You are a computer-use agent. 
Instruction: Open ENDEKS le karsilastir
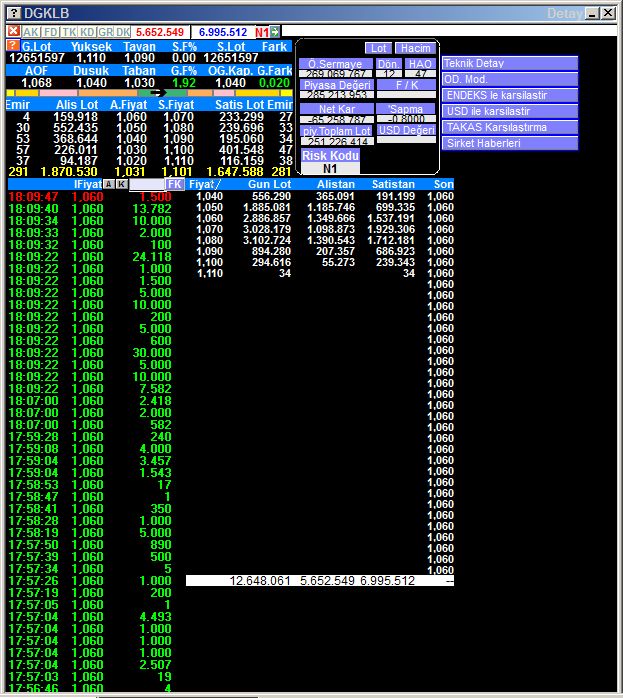coord(510,95)
